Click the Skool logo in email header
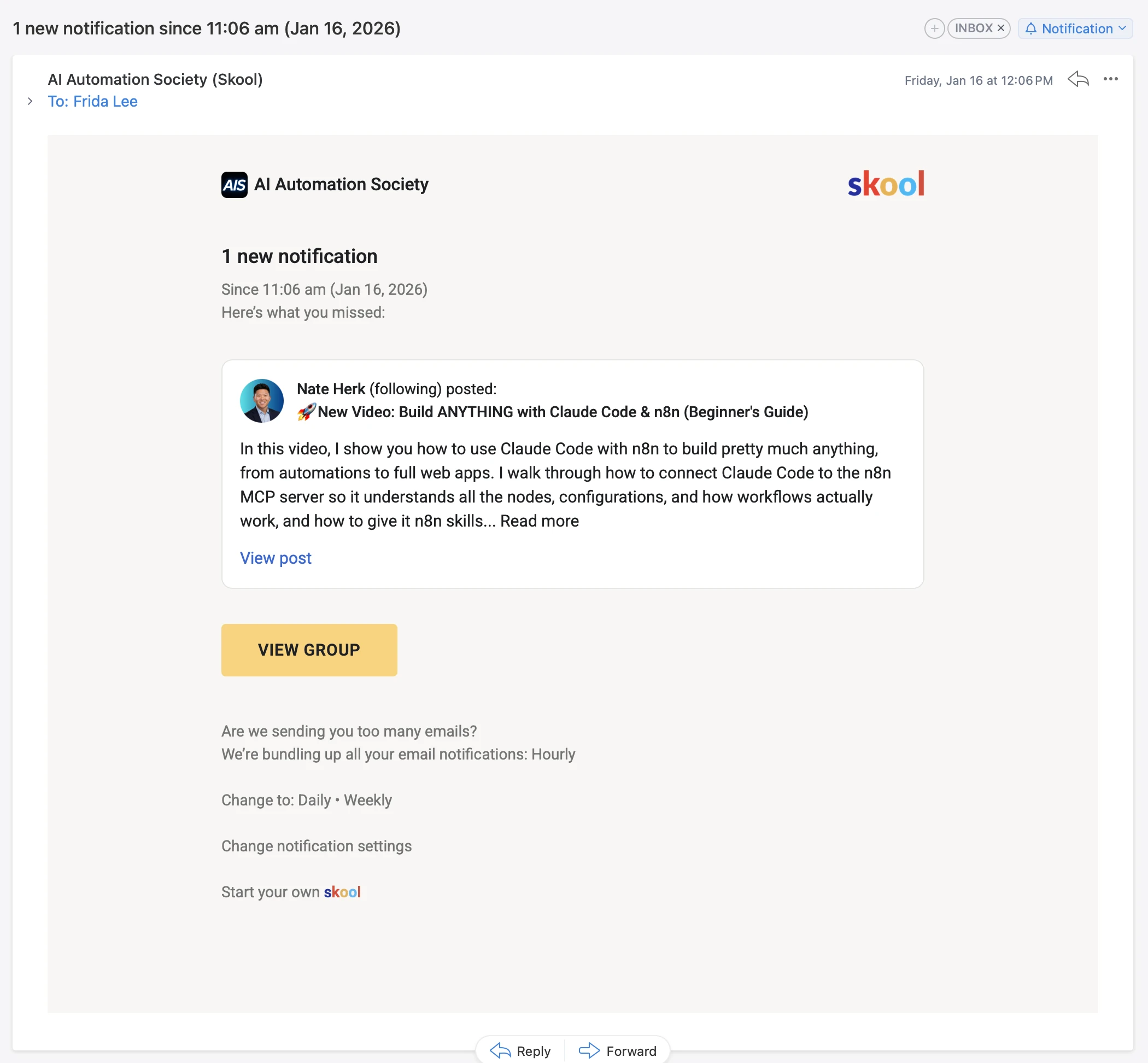This screenshot has height=1063, width=1148. [x=886, y=184]
